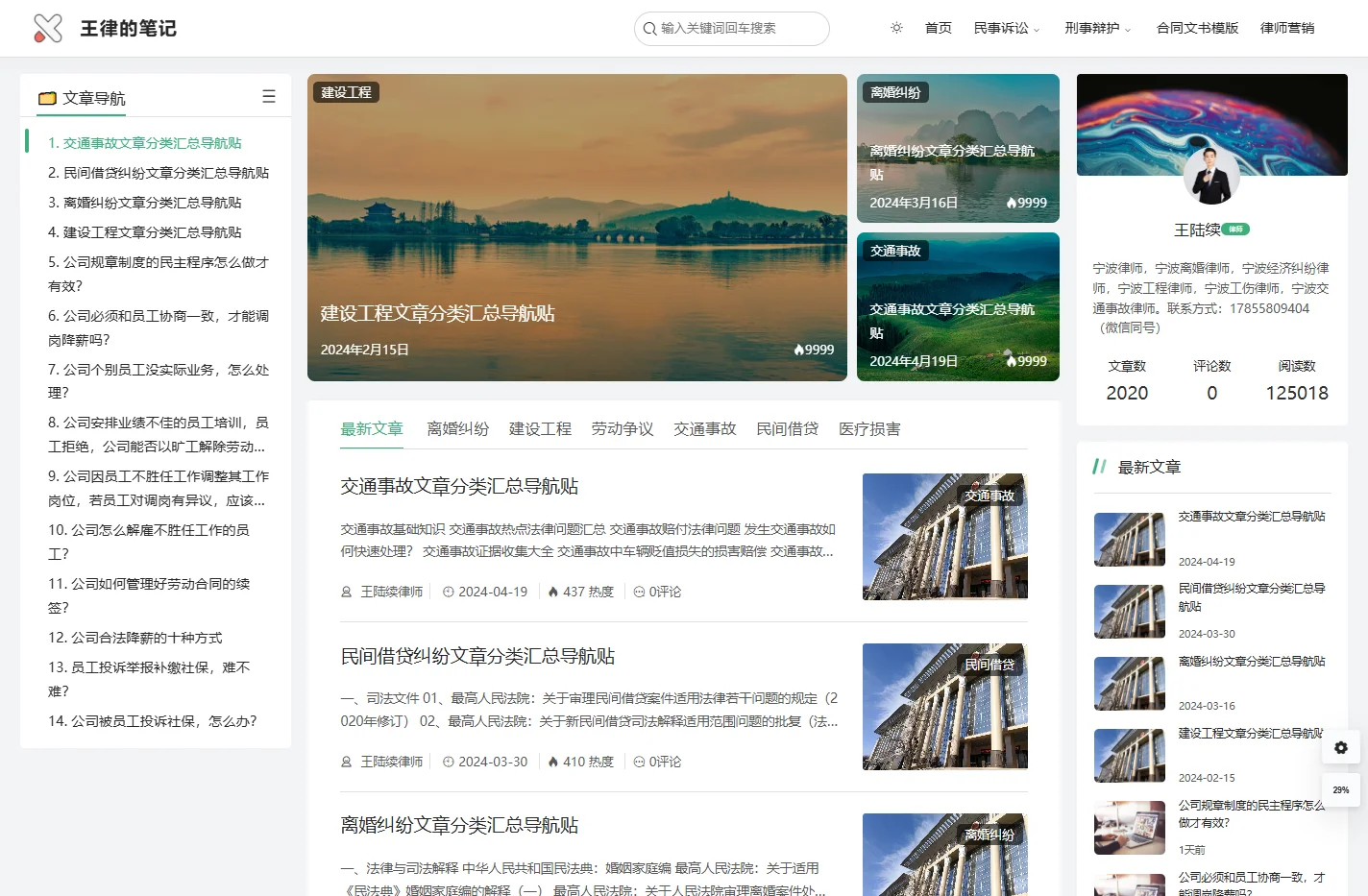Open article title 民间借贷纠纷文章分类汇总导航贴 in list
Screen dimensions: 1368x896
(x=477, y=656)
